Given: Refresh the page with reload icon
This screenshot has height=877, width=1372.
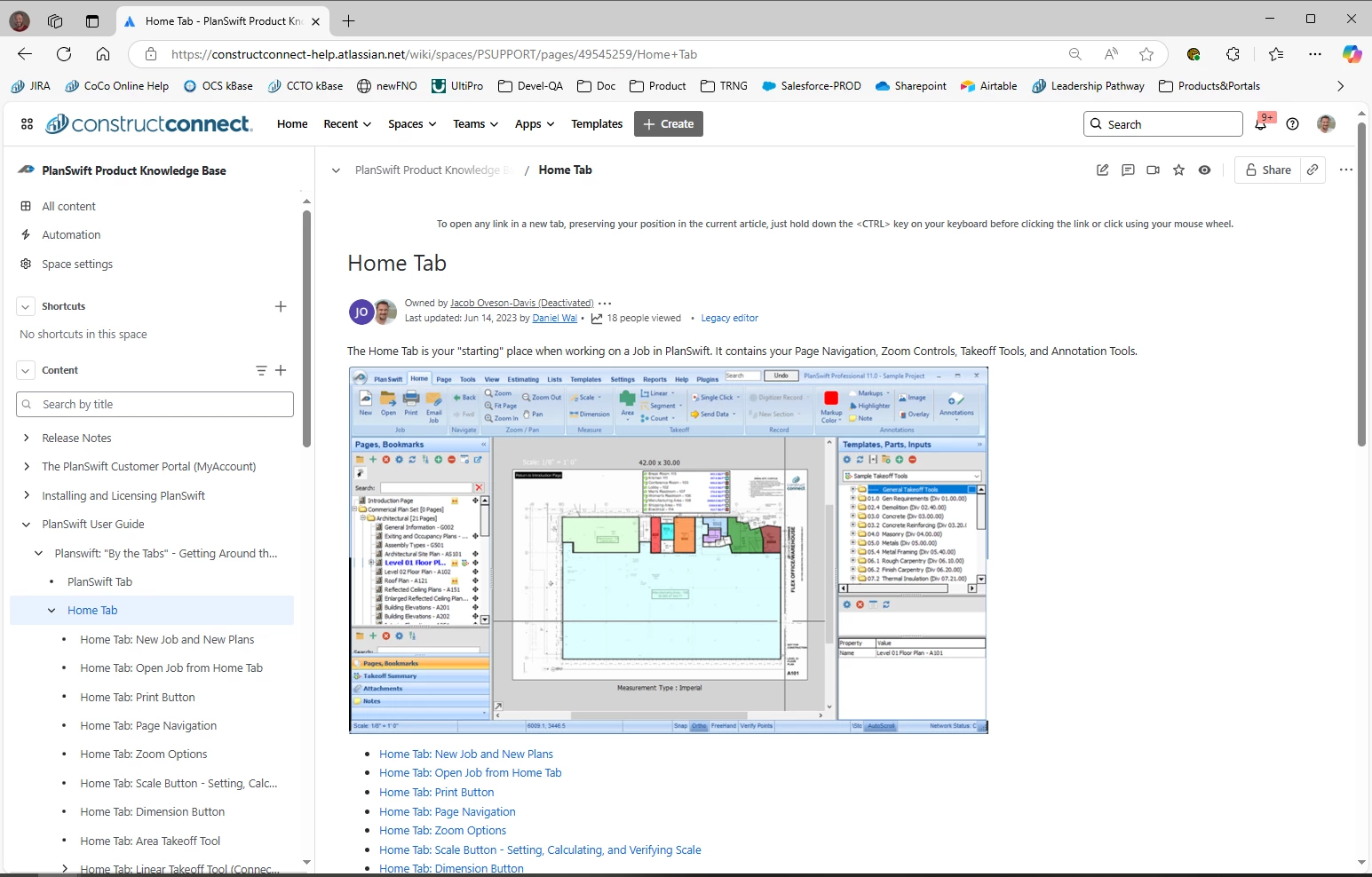Looking at the screenshot, I should 64,54.
